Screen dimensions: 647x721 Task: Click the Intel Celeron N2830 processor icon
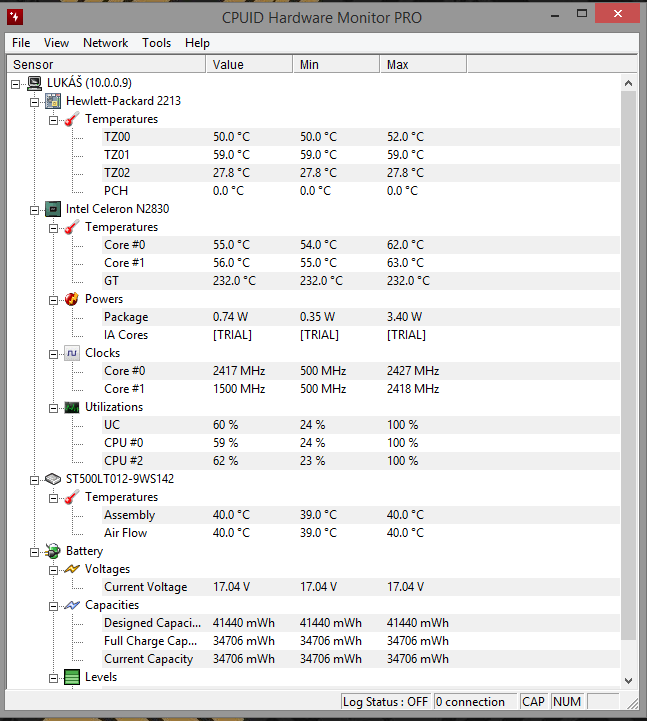(x=53, y=209)
